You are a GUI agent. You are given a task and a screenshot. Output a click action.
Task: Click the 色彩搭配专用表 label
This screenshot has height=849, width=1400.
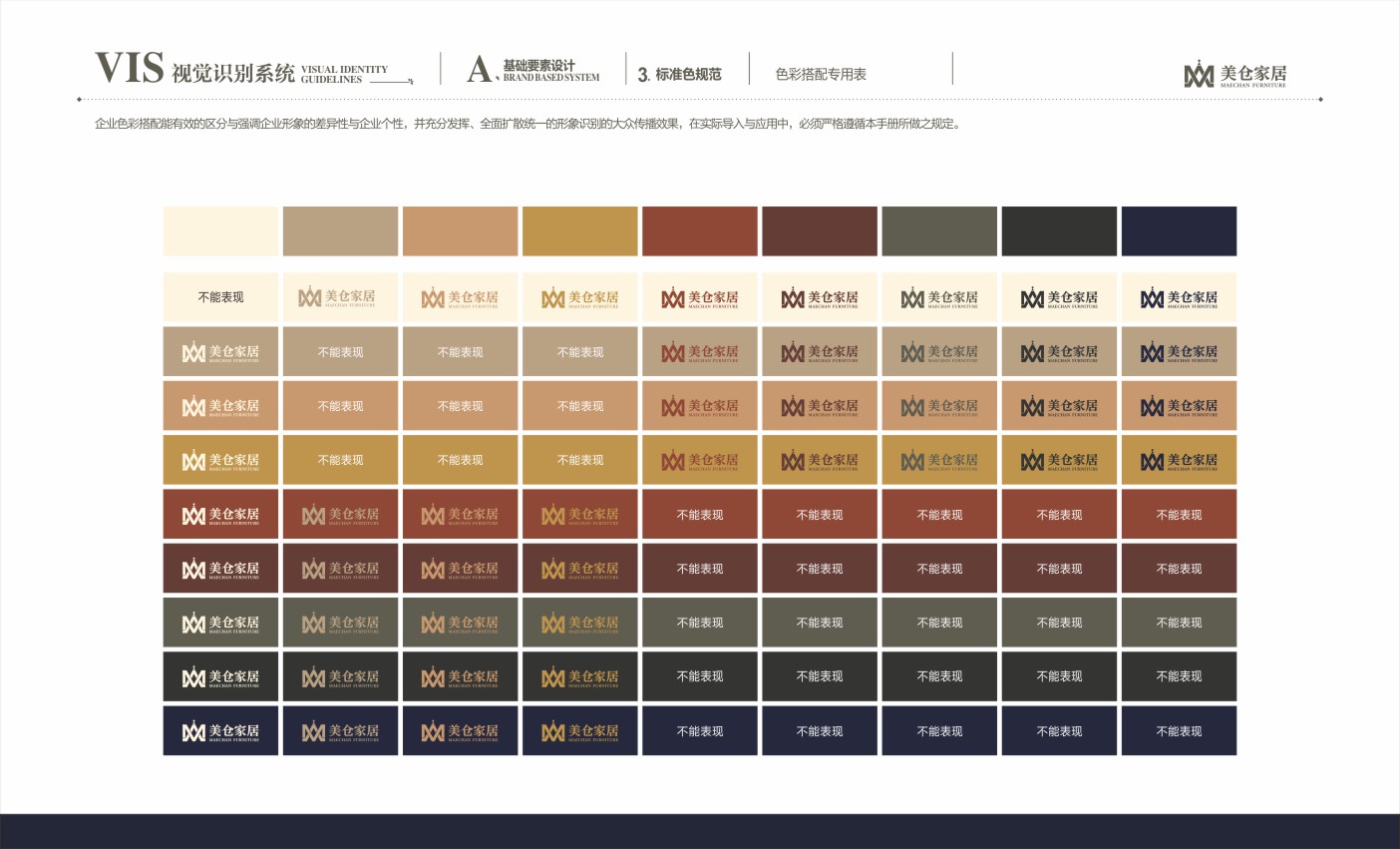(x=821, y=74)
